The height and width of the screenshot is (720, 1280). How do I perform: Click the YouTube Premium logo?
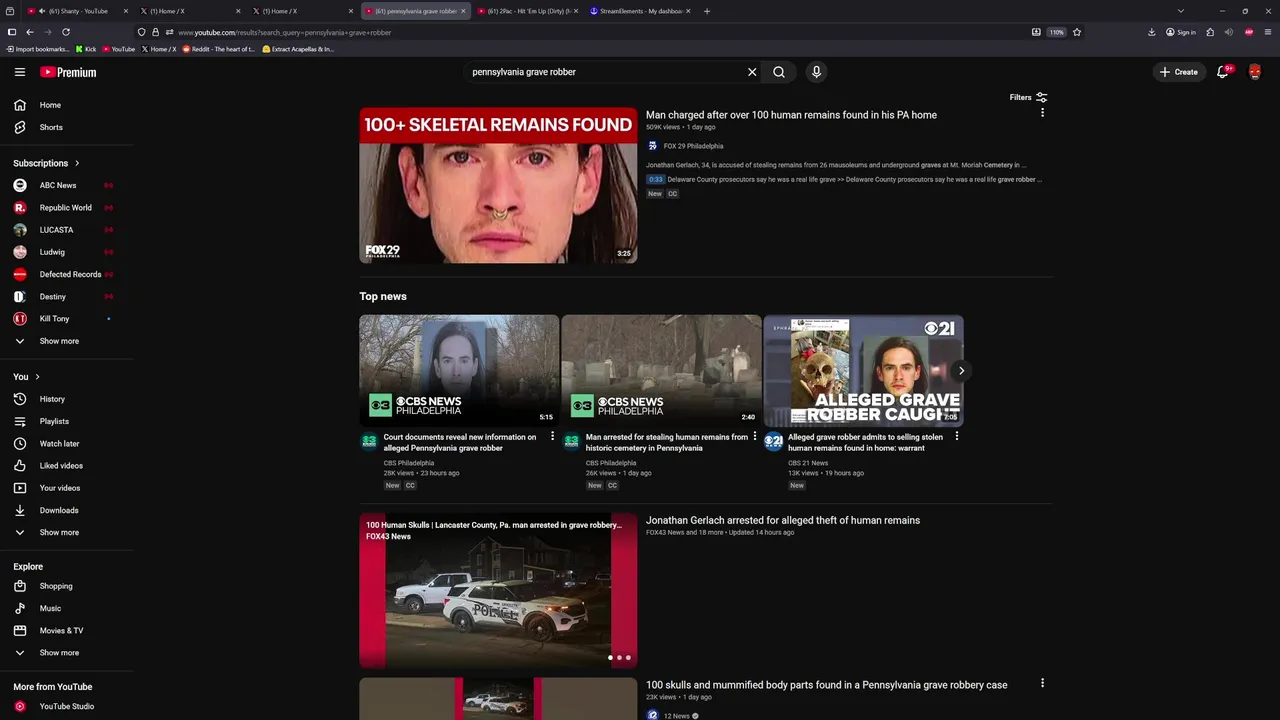(68, 72)
